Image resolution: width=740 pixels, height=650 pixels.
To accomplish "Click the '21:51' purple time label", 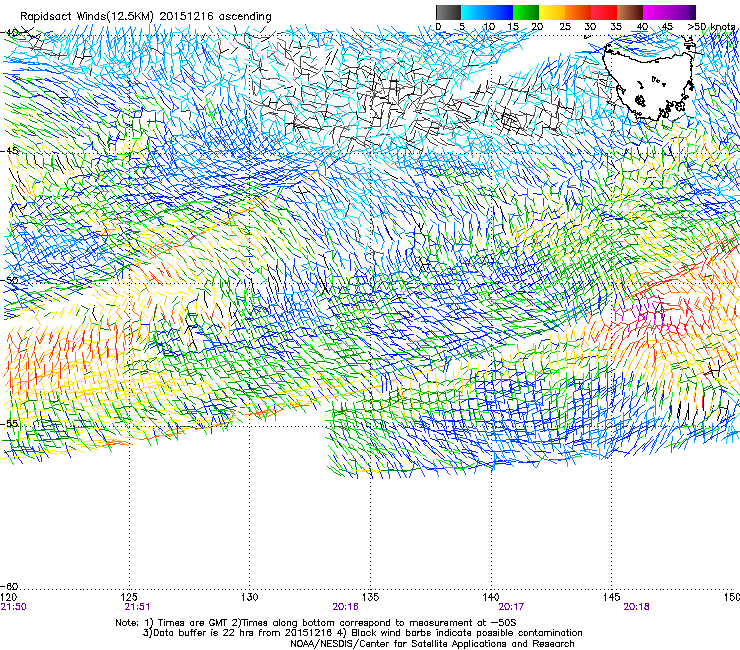I will pos(137,607).
